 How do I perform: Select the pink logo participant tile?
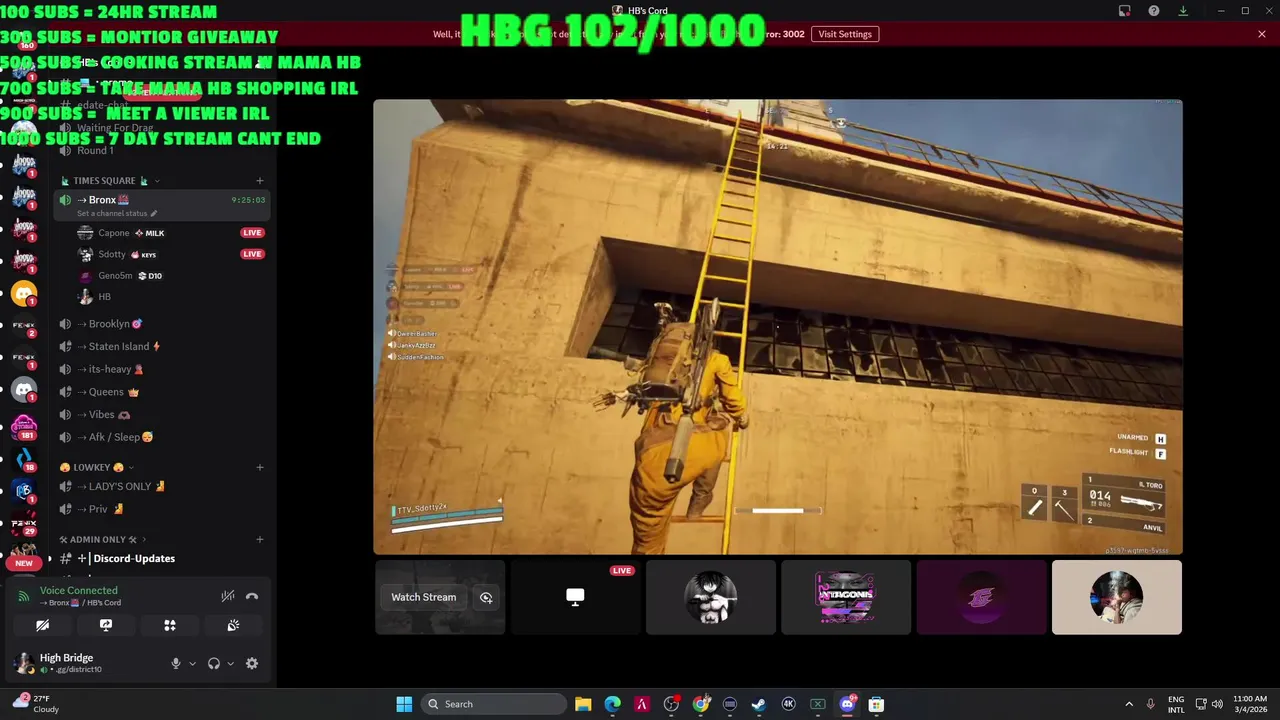[846, 597]
